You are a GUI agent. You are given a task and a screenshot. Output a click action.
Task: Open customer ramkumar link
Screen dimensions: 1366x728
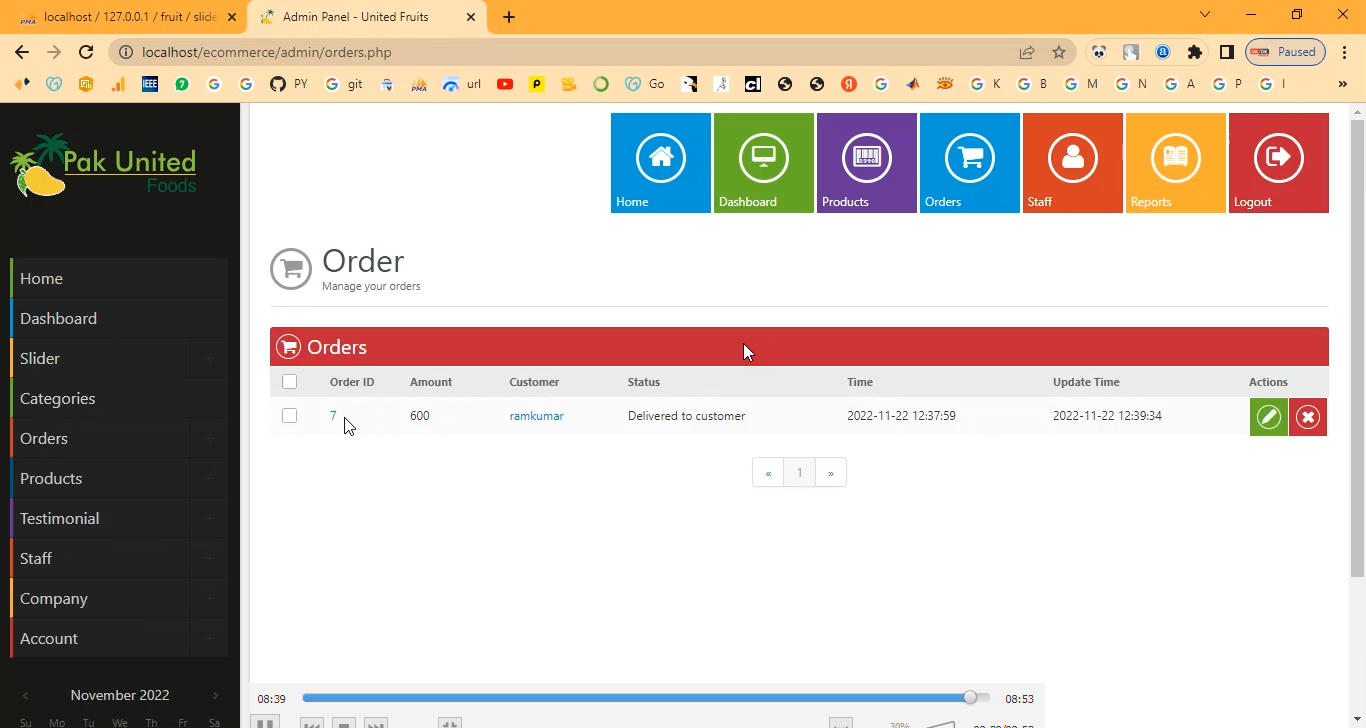[536, 416]
